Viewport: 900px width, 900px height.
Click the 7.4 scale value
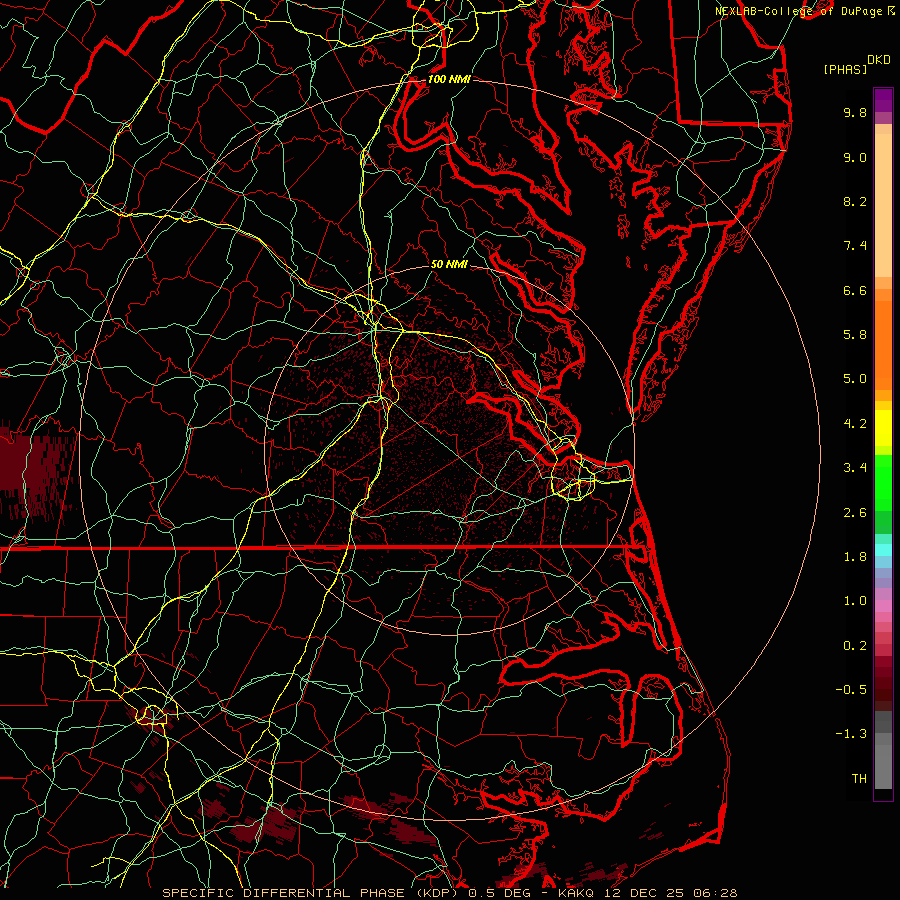pyautogui.click(x=855, y=246)
